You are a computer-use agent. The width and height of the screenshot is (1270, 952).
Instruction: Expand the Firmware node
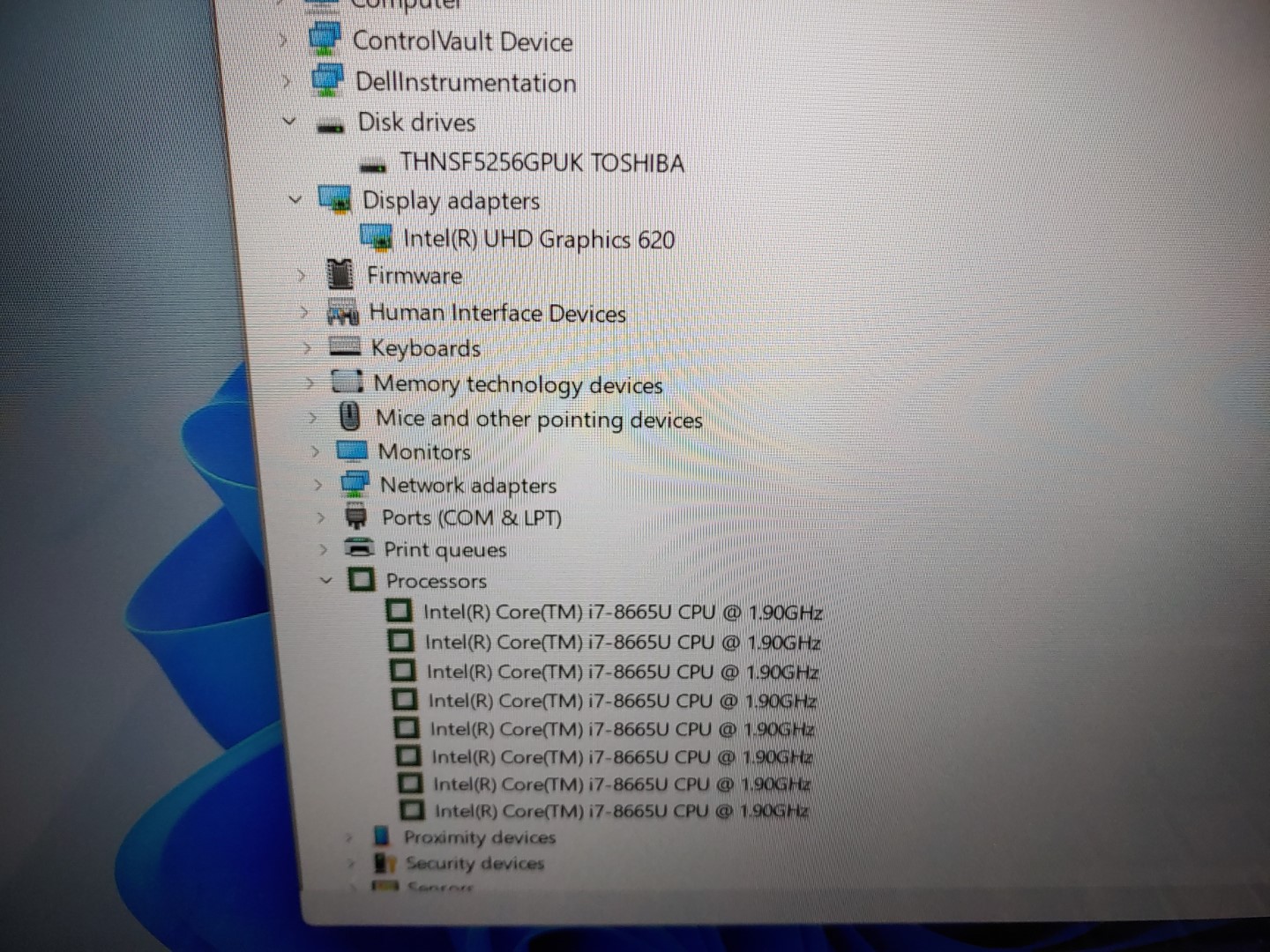pos(301,276)
